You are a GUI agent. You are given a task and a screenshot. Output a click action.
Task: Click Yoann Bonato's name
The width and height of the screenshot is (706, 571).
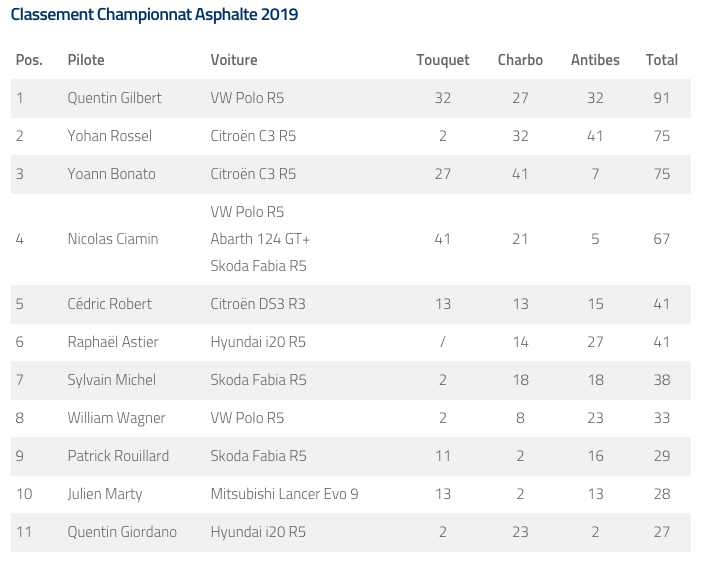coord(111,174)
